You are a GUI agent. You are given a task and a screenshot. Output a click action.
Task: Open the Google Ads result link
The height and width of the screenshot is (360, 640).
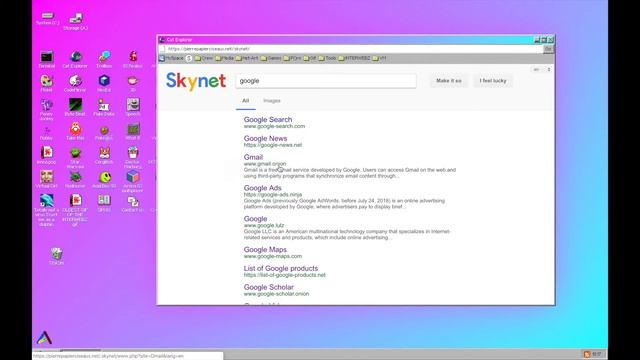pyautogui.click(x=262, y=188)
